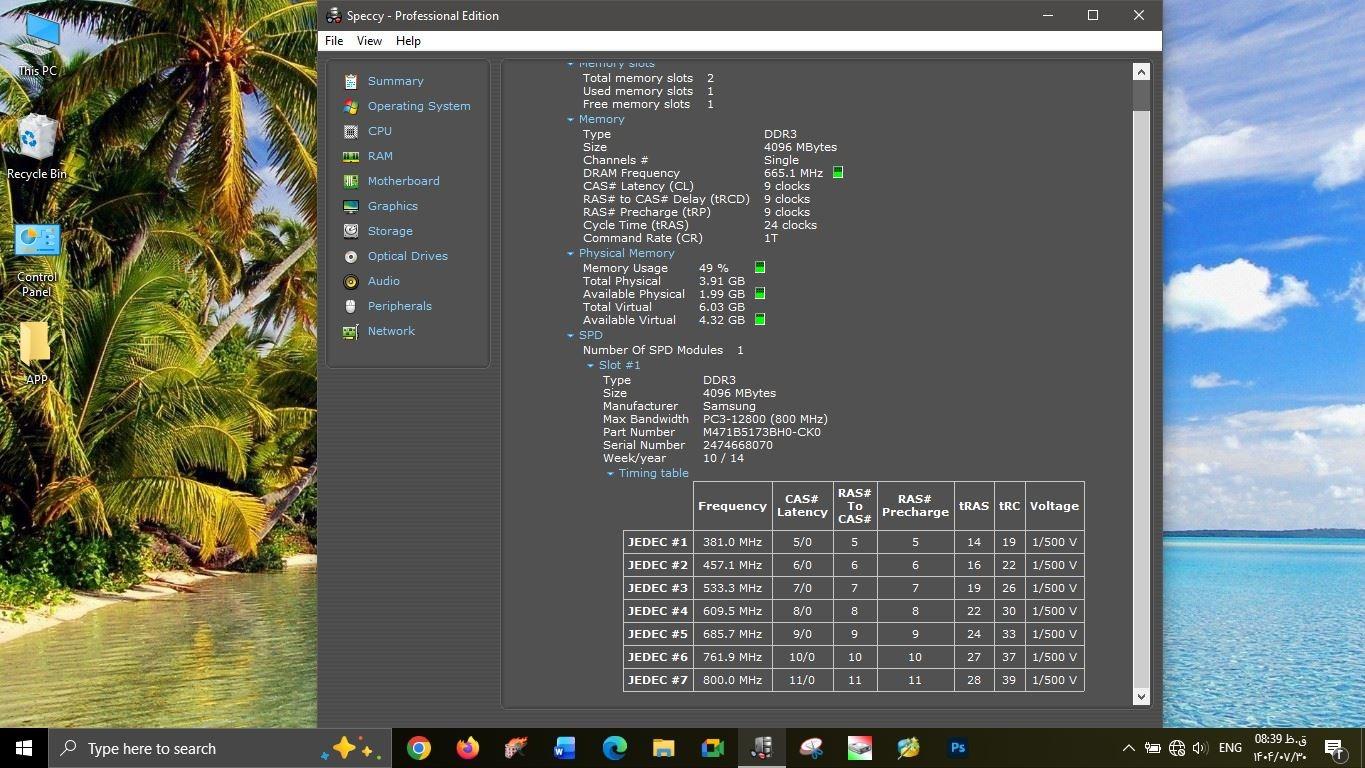Toggle the Memory Usage green indicator
Screen dimensions: 1365x768
tap(760, 268)
